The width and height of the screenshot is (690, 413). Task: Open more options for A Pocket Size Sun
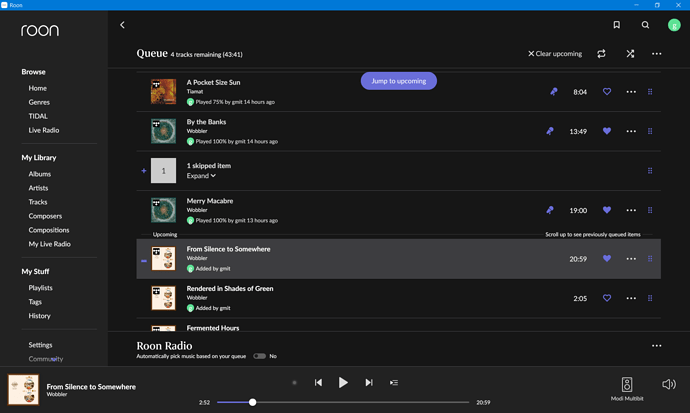point(631,91)
